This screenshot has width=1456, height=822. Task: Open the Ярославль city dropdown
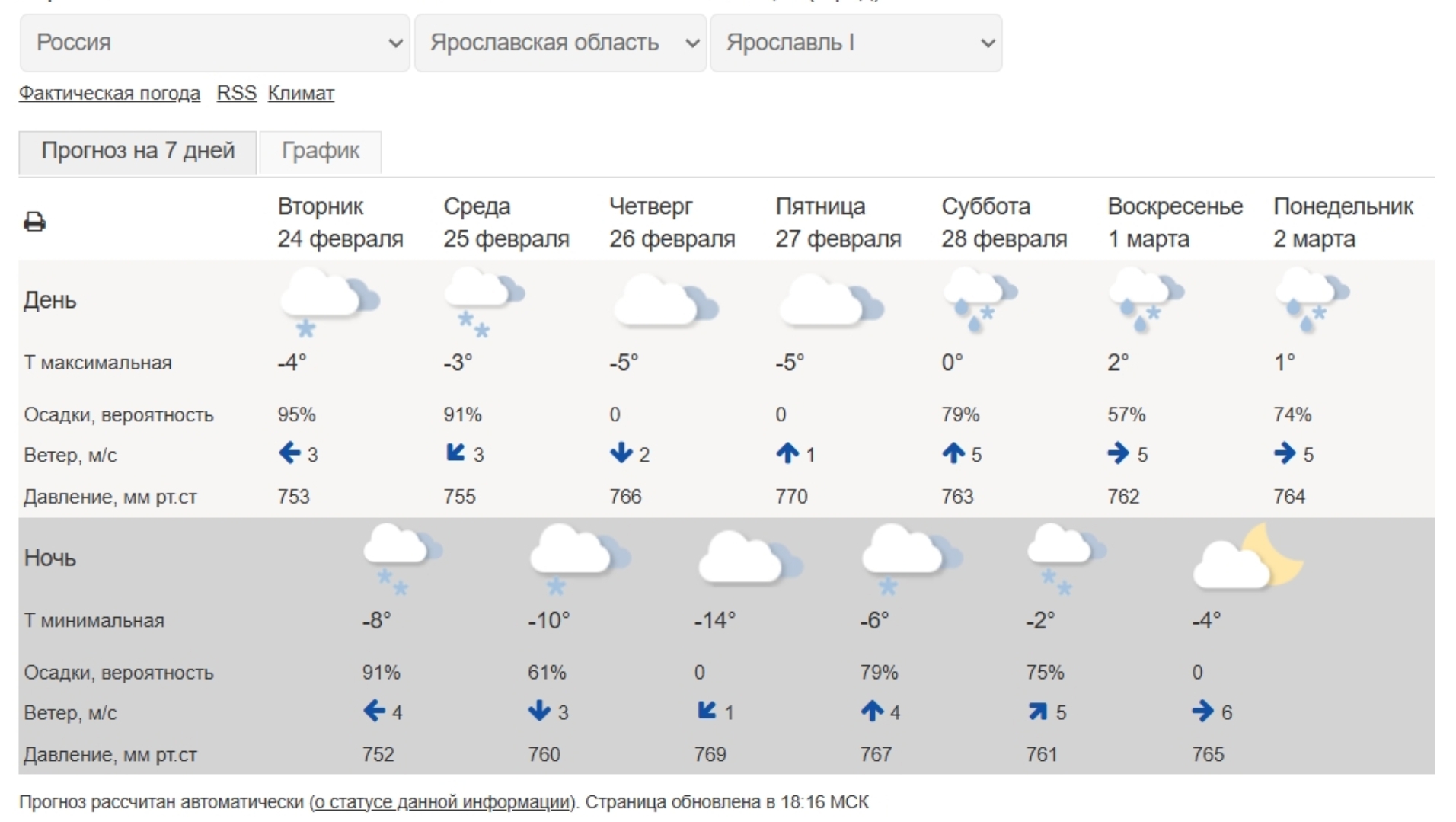[856, 43]
